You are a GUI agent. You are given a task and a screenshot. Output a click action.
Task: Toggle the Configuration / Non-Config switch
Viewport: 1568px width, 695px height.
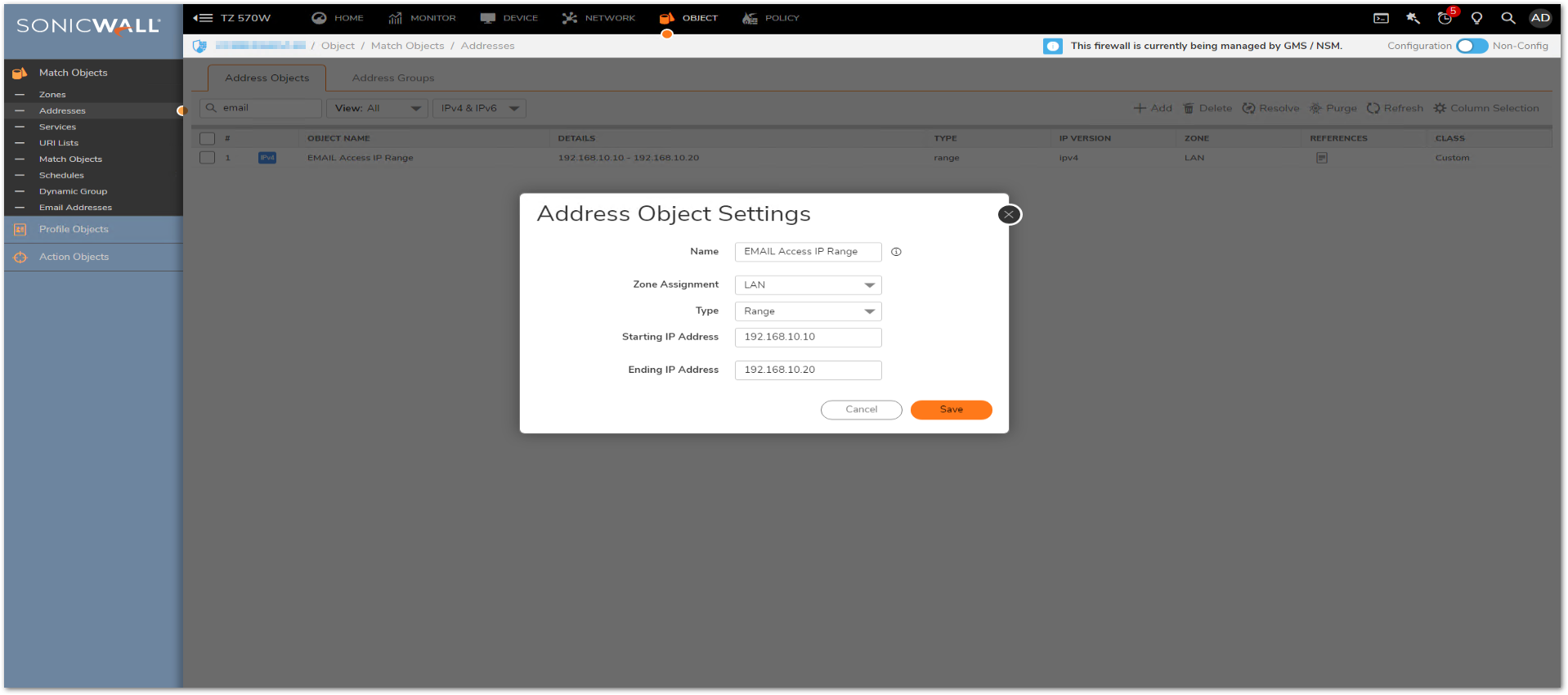(x=1472, y=46)
